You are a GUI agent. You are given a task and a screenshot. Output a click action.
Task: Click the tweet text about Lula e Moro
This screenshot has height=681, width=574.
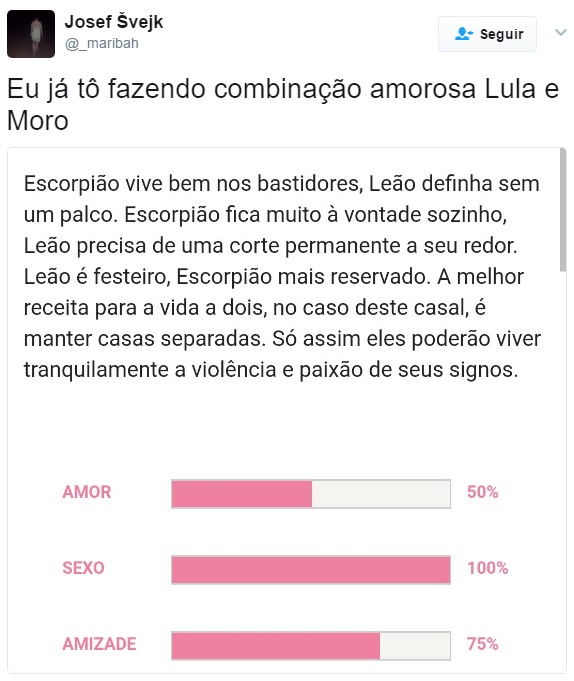pyautogui.click(x=283, y=104)
